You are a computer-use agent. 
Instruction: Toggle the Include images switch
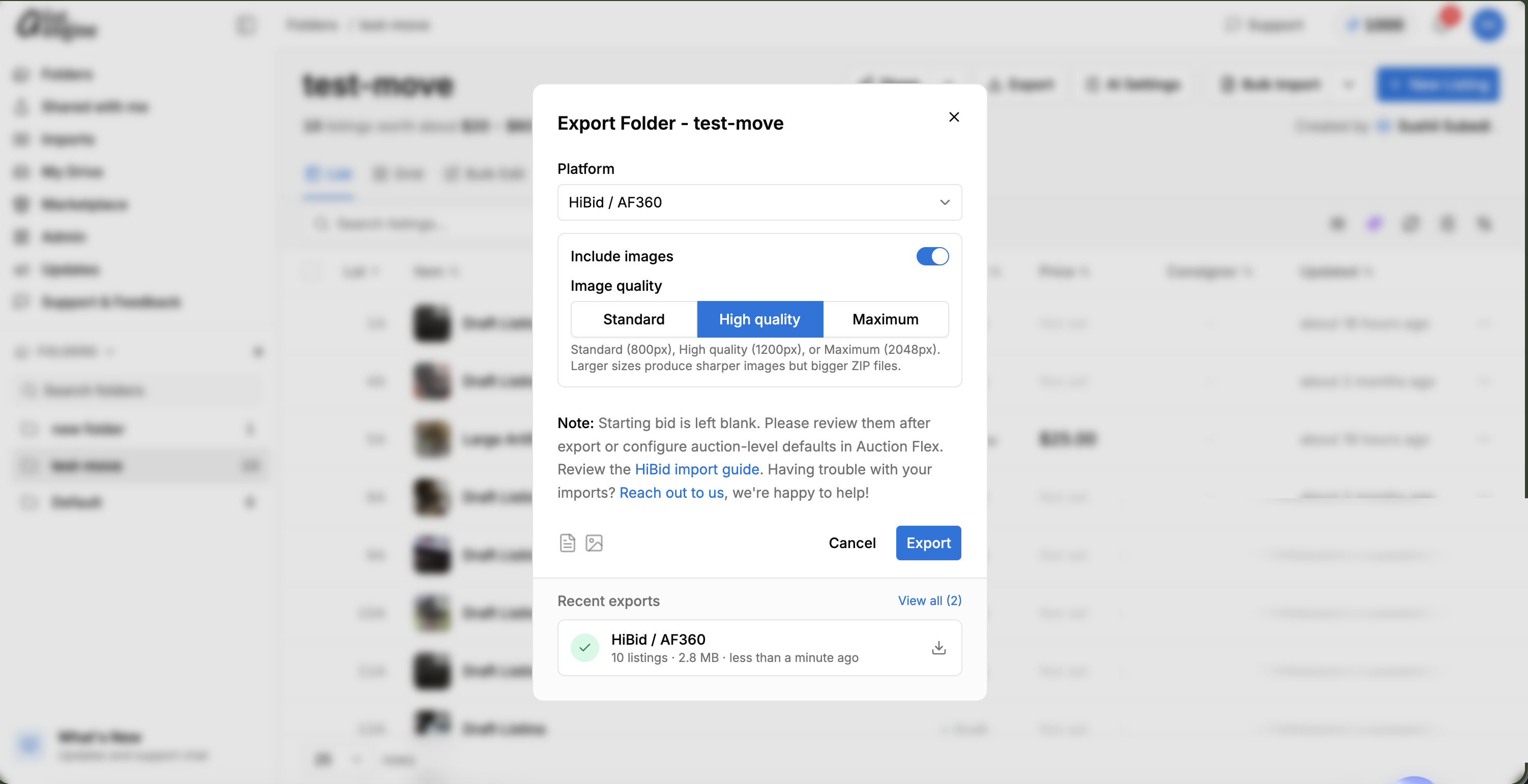932,256
